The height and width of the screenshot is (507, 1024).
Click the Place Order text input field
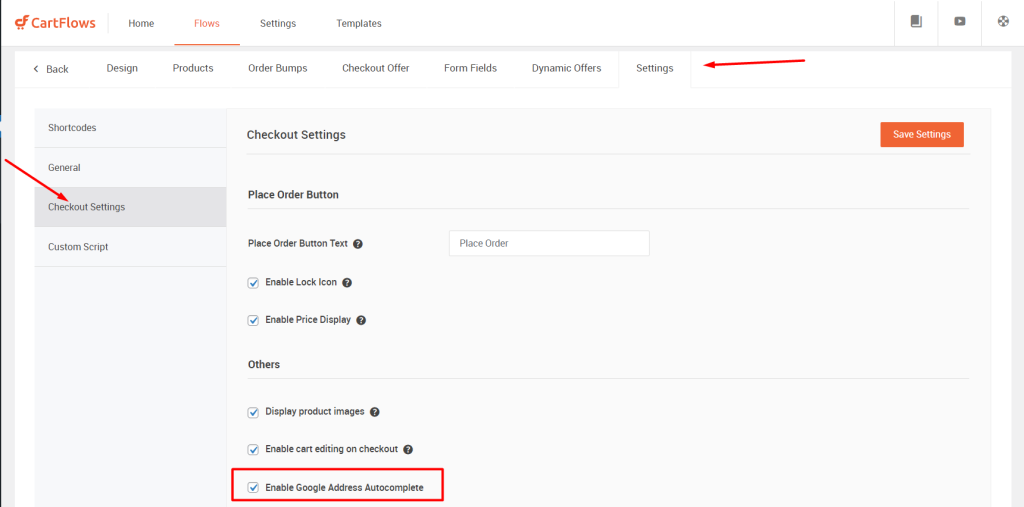tap(549, 243)
